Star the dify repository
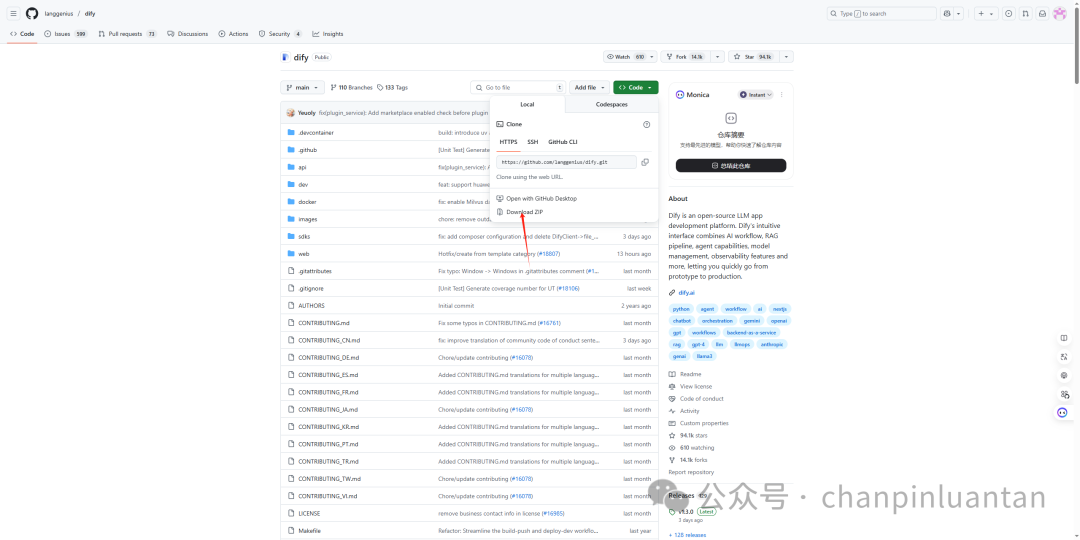This screenshot has width=1080, height=540. (x=754, y=56)
